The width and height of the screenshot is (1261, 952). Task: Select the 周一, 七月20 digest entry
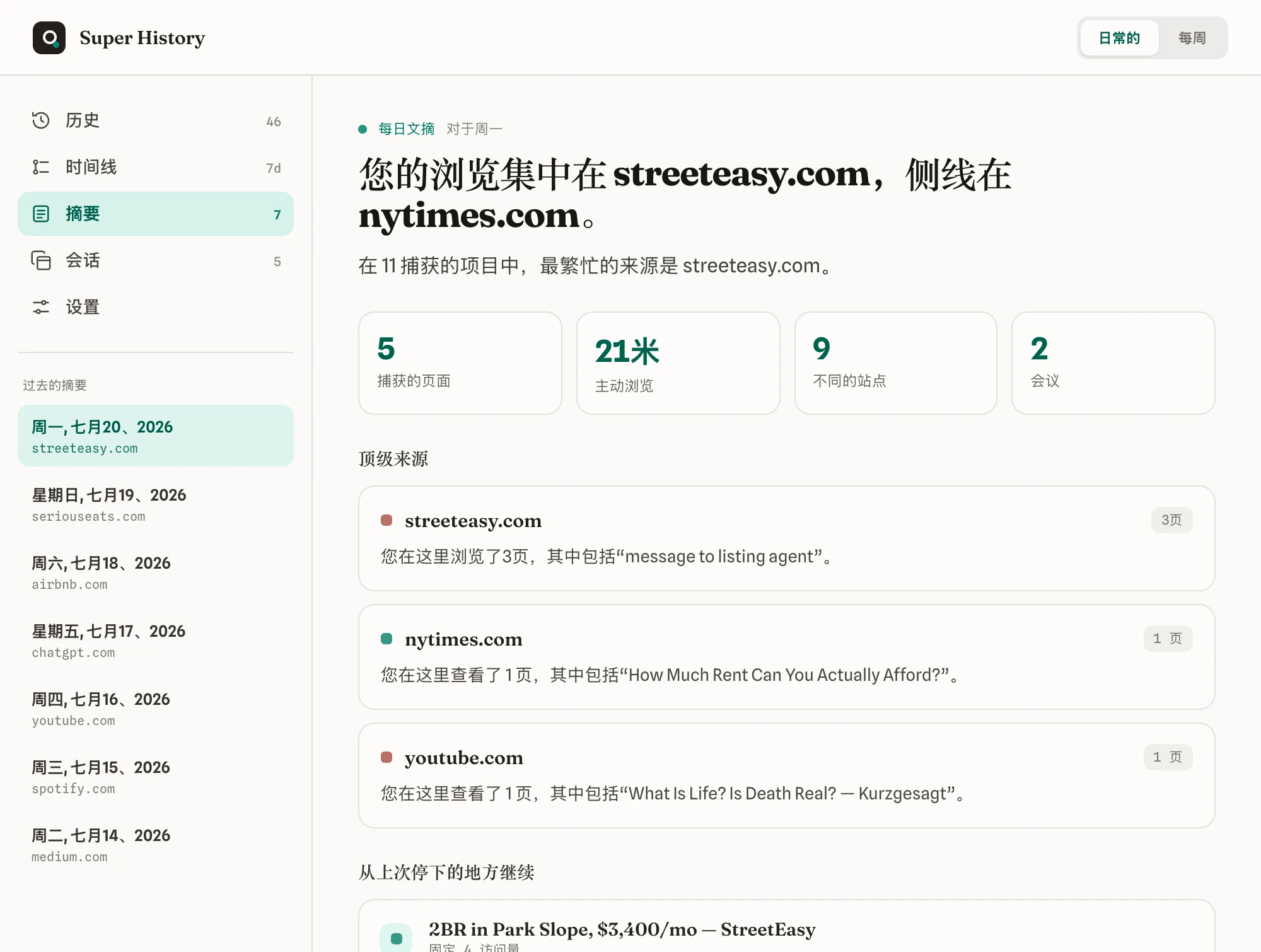coord(156,436)
